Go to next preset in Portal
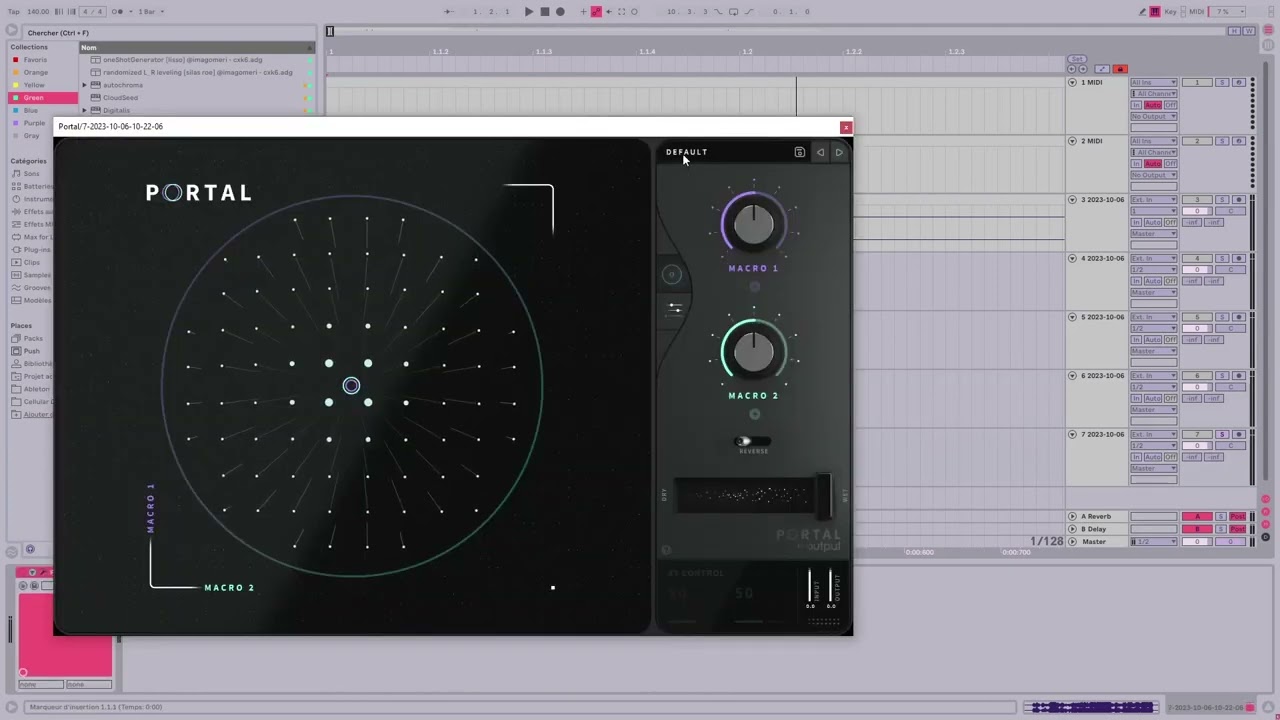Image resolution: width=1280 pixels, height=720 pixels. 839,152
